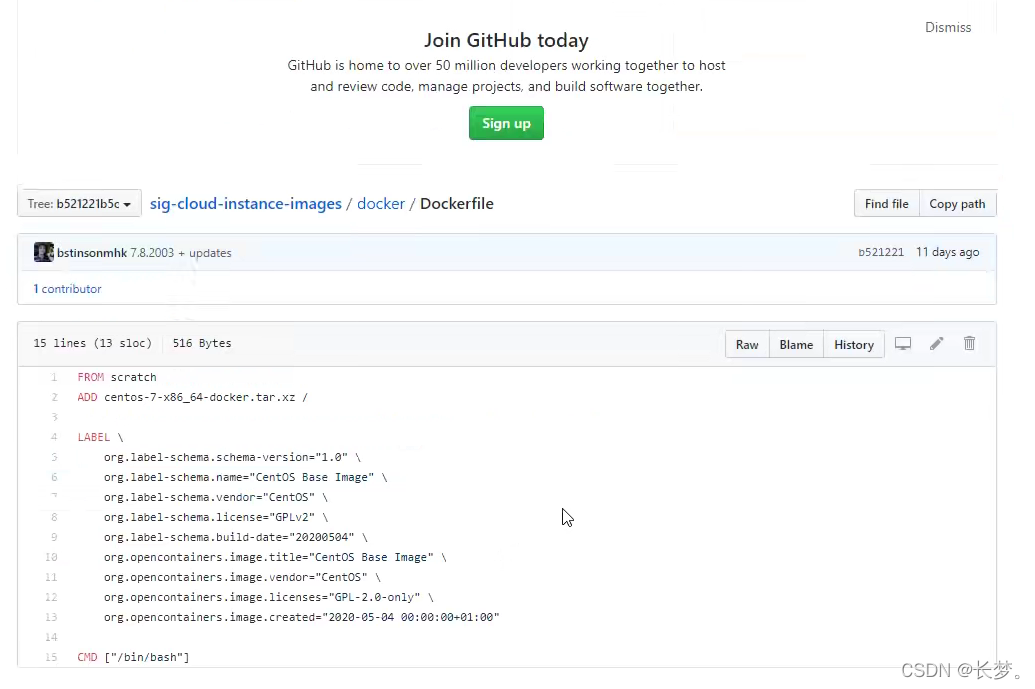
Task: Open the Tree b521221b5c branch dropdown
Action: point(79,204)
